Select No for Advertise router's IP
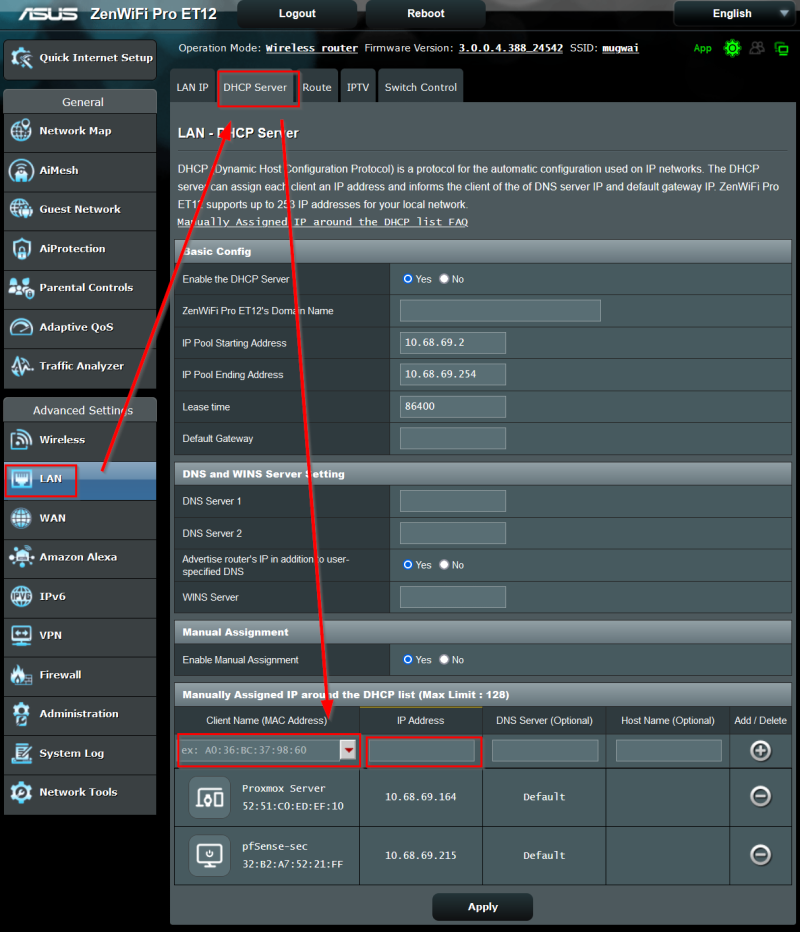The width and height of the screenshot is (800, 932). click(x=445, y=565)
